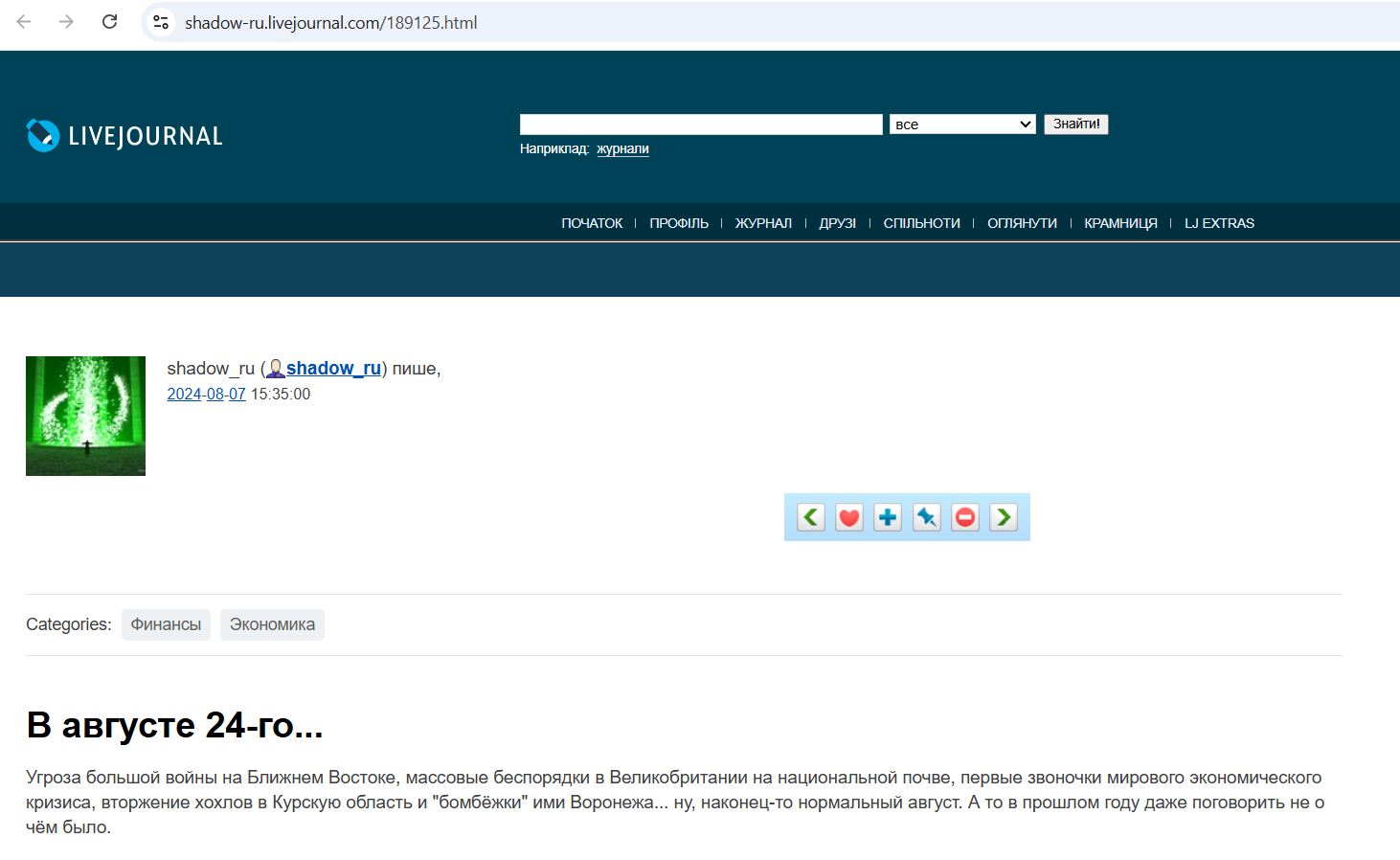Open the 'все' search category dropdown
1400x860 pixels.
[x=962, y=124]
